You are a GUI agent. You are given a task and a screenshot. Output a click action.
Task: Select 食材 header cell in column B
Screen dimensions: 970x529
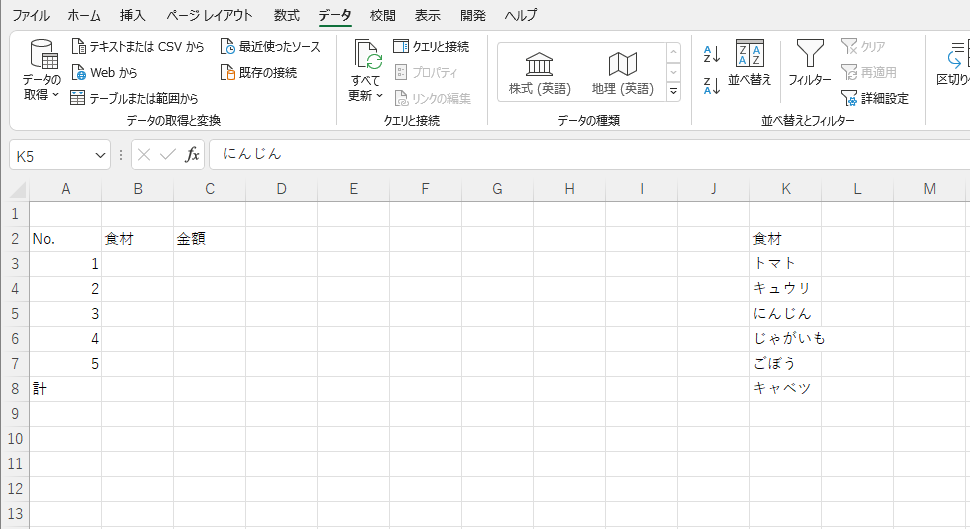[137, 239]
